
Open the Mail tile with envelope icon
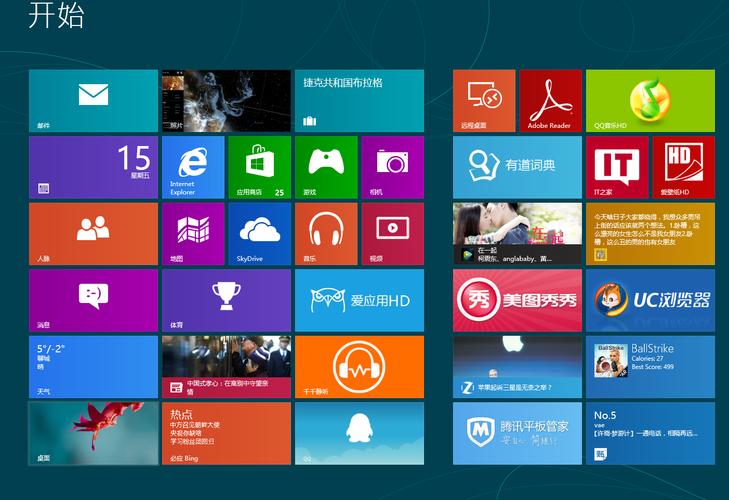click(x=93, y=100)
